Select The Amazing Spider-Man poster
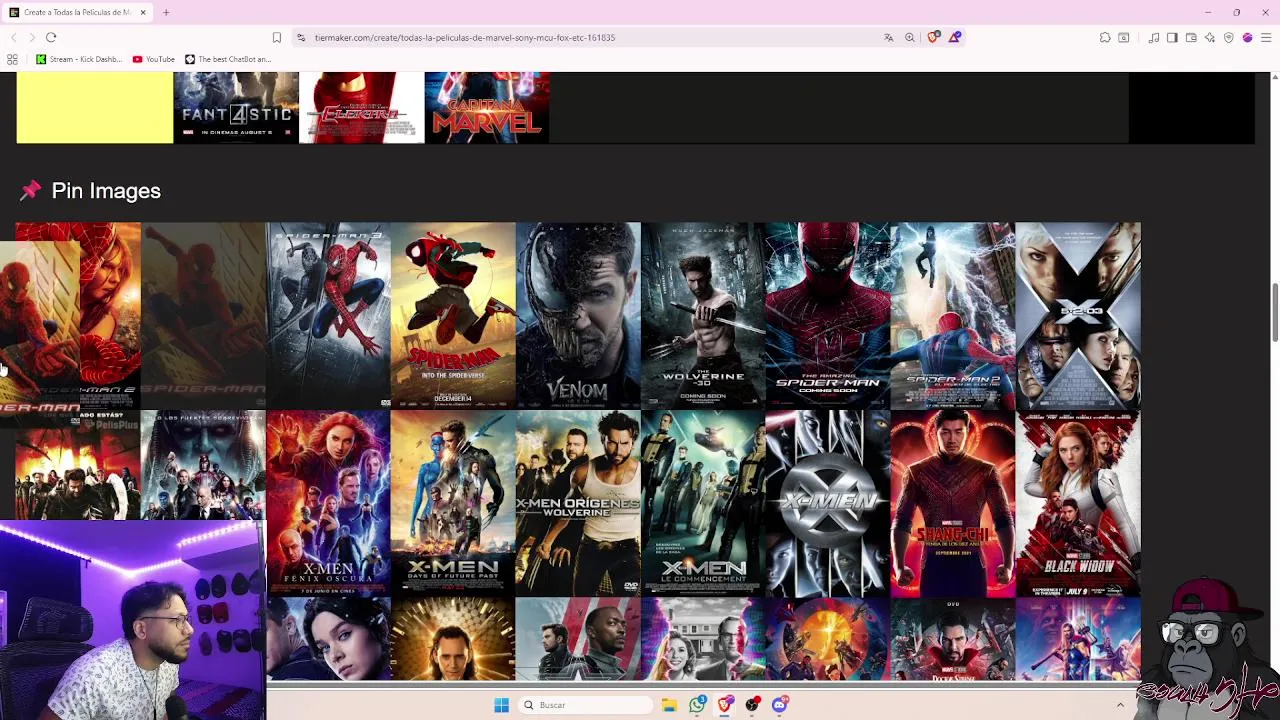Image resolution: width=1280 pixels, height=720 pixels. coord(828,315)
